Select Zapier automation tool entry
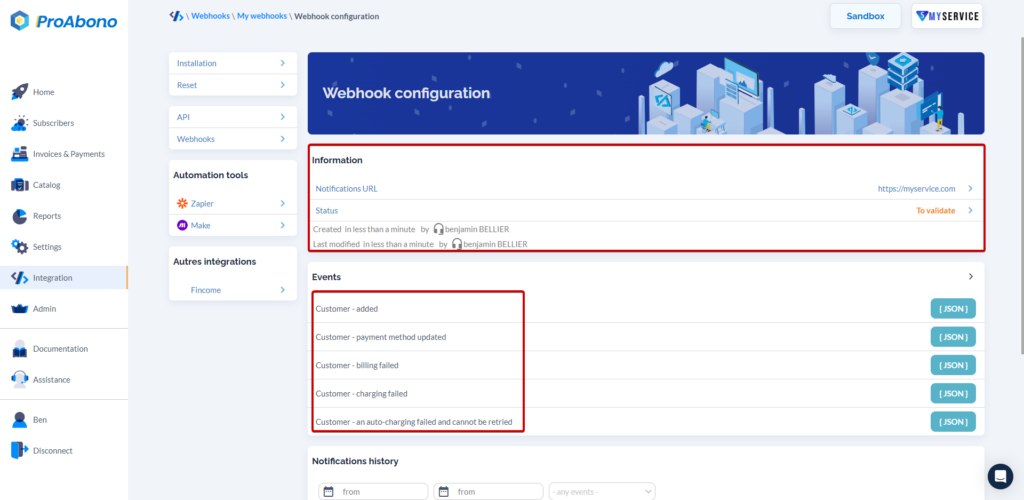1024x500 pixels. tap(232, 204)
